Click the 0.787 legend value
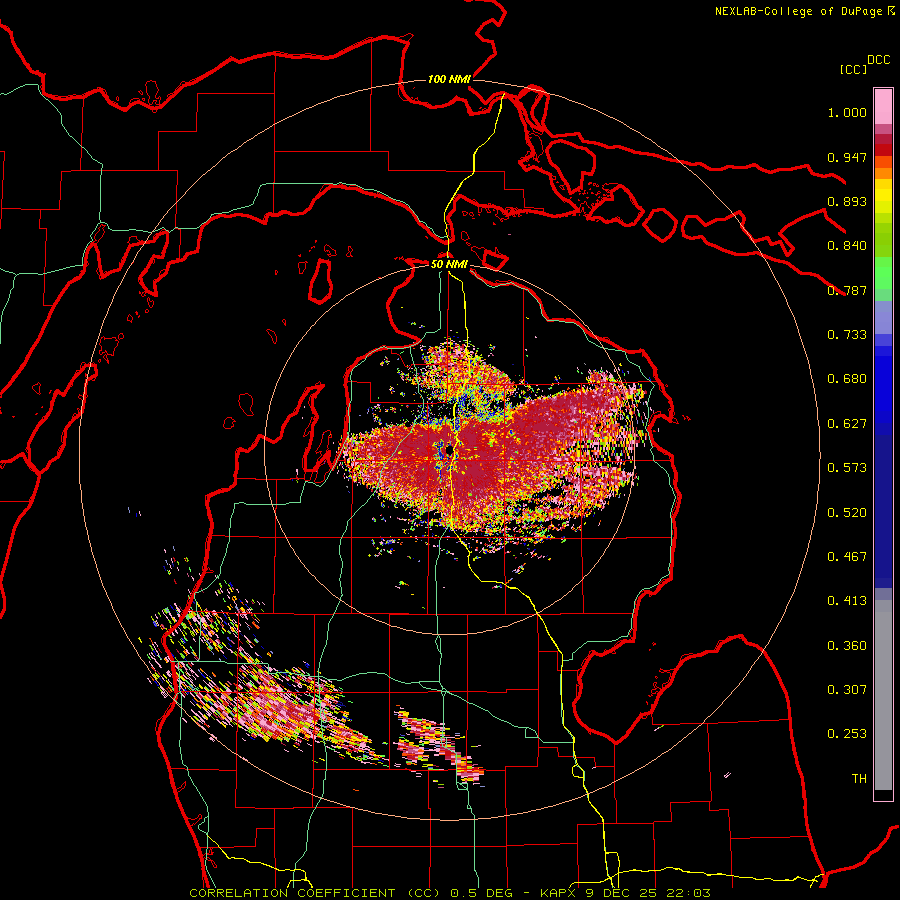This screenshot has width=900, height=900. [847, 290]
